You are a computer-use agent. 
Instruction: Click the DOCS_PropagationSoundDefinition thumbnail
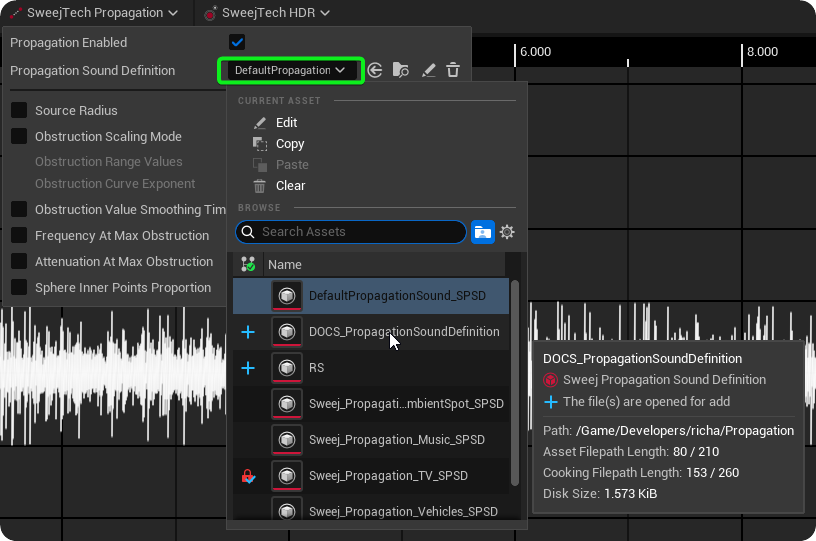coord(287,332)
